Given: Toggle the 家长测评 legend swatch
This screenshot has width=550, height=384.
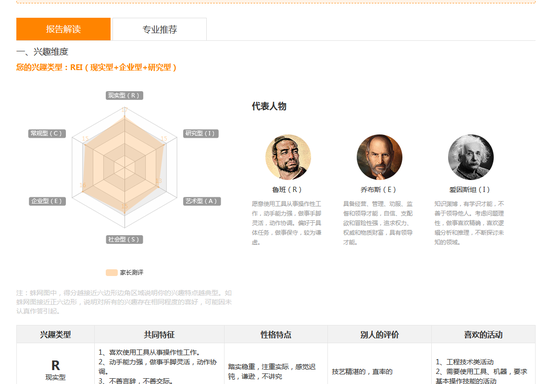Looking at the screenshot, I should point(112,272).
